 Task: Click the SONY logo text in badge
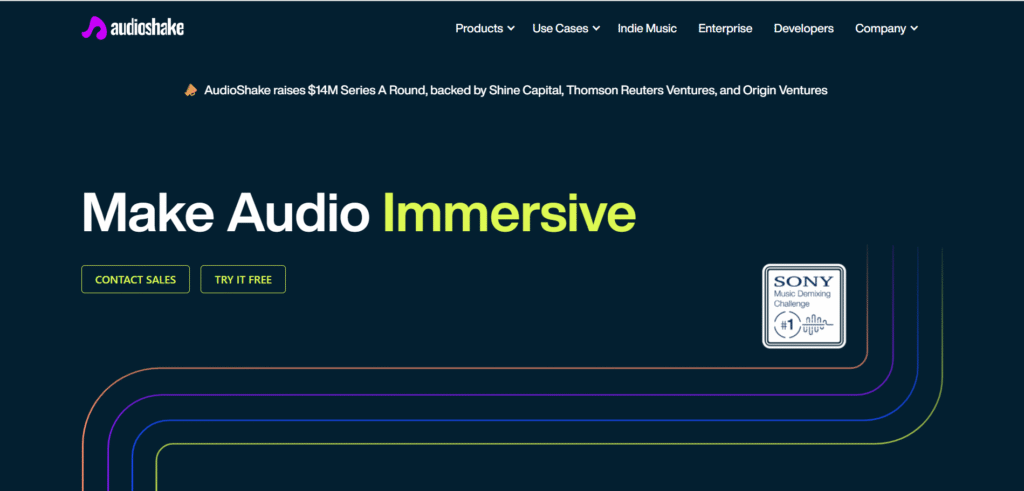pos(804,280)
